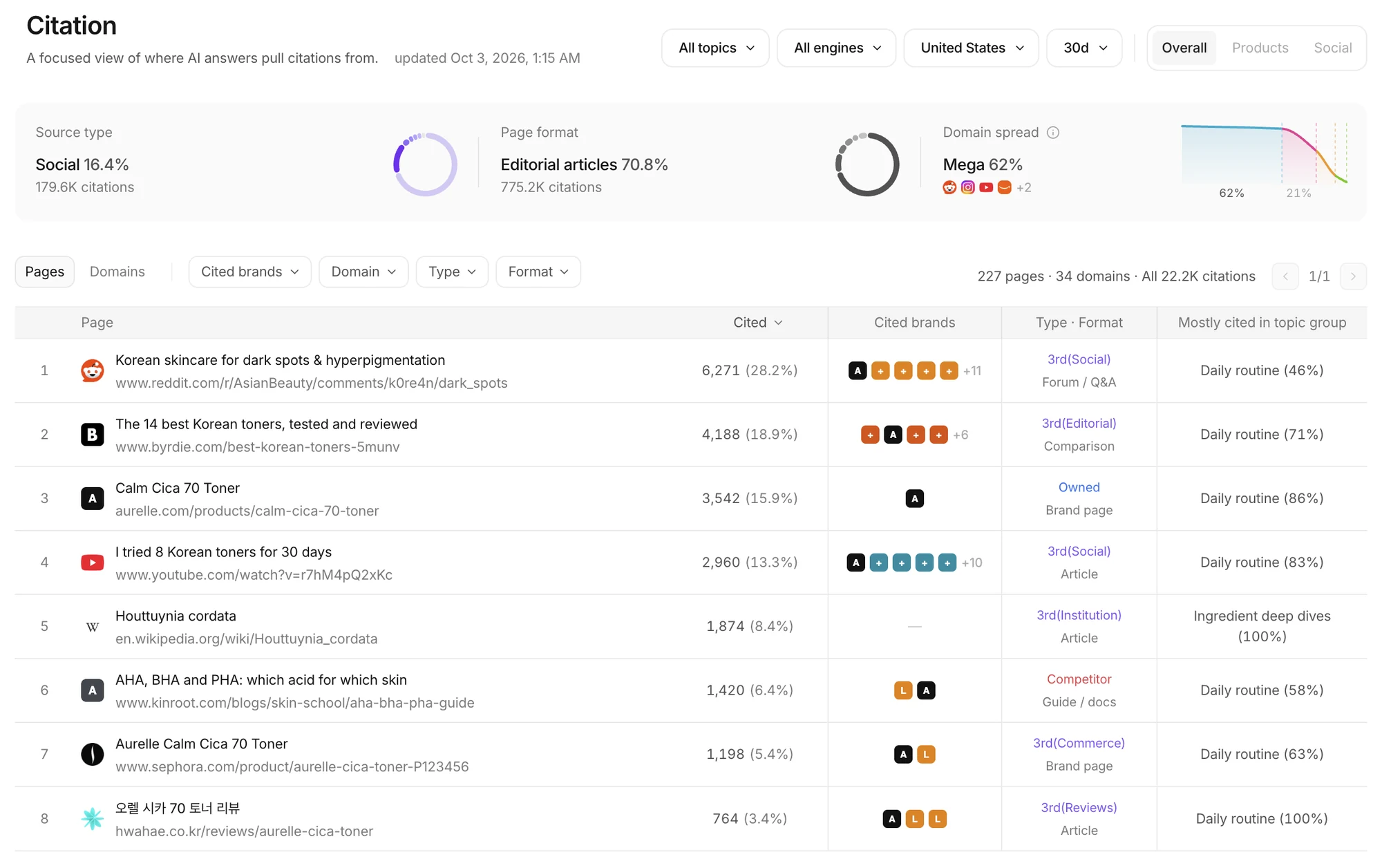Image resolution: width=1382 pixels, height=868 pixels.
Task: Open the Calm Cica 70 Toner product link
Action: click(247, 511)
